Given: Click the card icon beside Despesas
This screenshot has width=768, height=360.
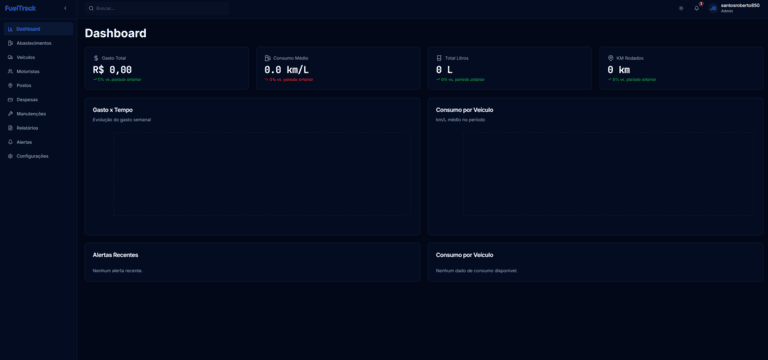Looking at the screenshot, I should click(x=10, y=99).
